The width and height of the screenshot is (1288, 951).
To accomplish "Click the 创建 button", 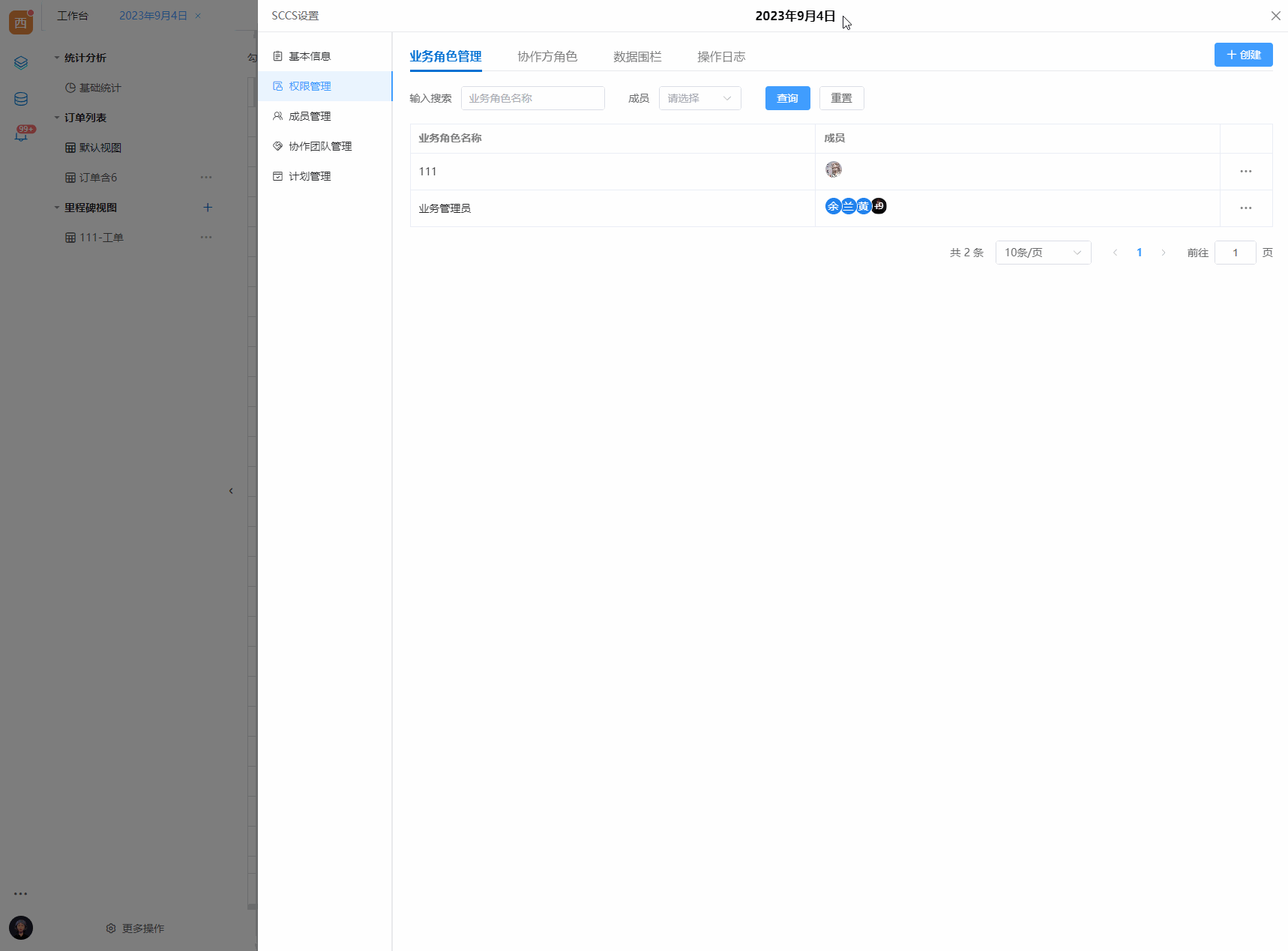I will click(1242, 55).
